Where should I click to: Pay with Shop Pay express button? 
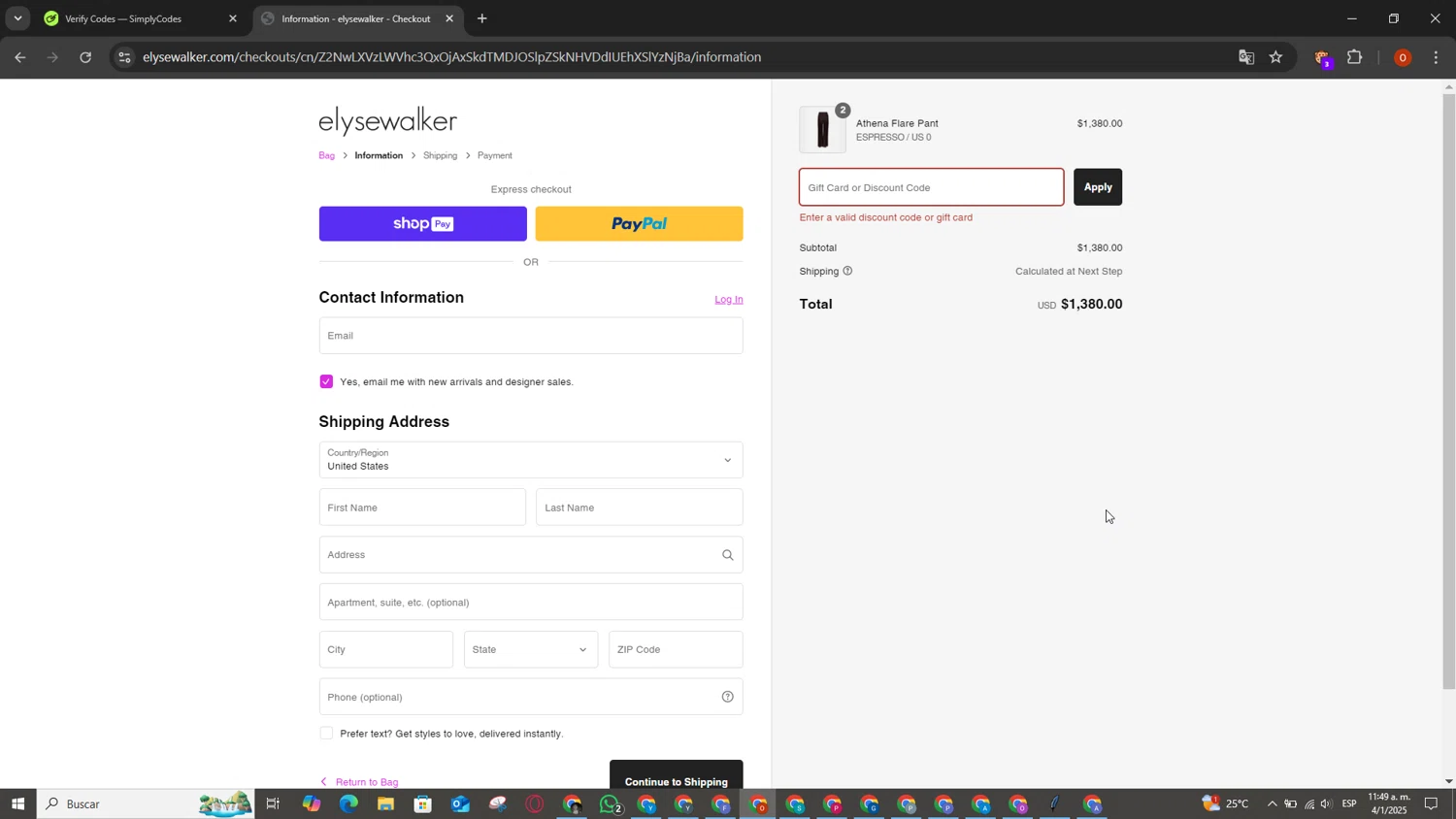pos(423,224)
